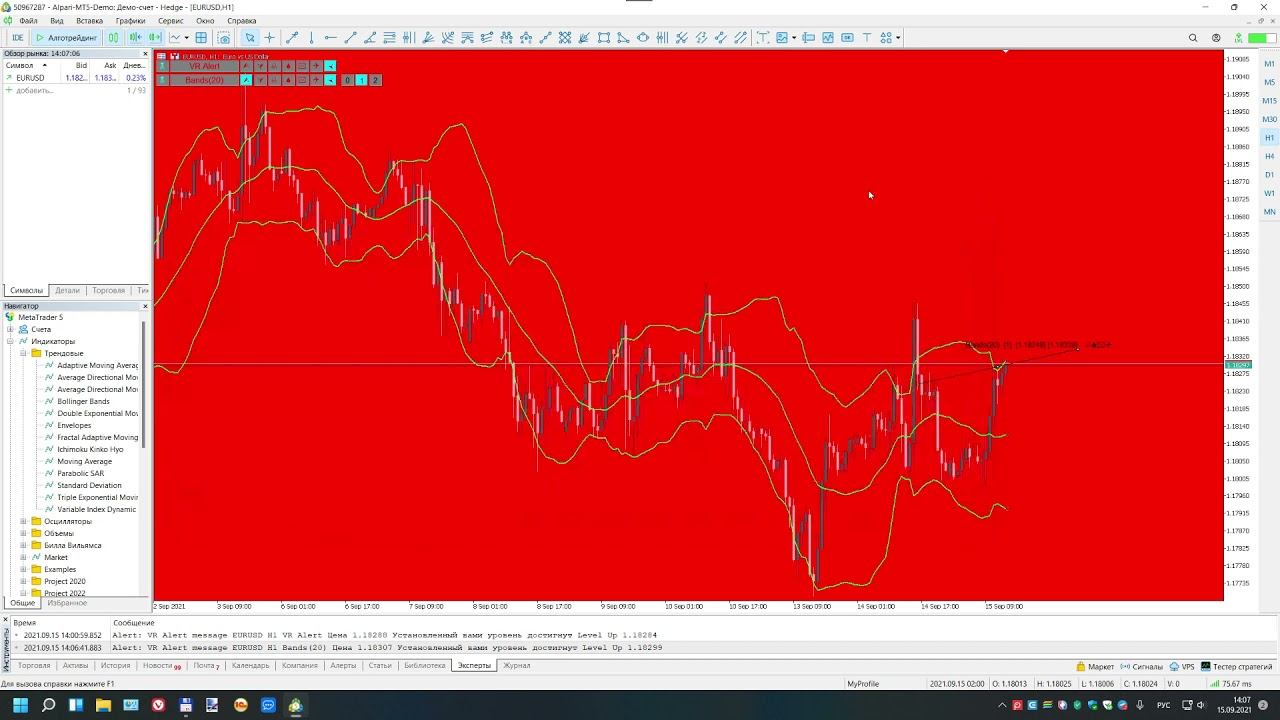The width and height of the screenshot is (1280, 720).
Task: Switch chart to M5 timeframe
Action: (x=1270, y=82)
